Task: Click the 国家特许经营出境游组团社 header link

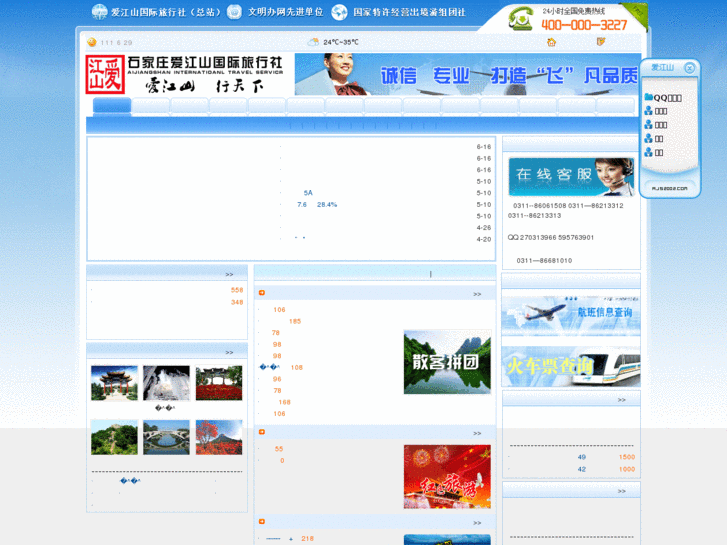Action: 409,12
